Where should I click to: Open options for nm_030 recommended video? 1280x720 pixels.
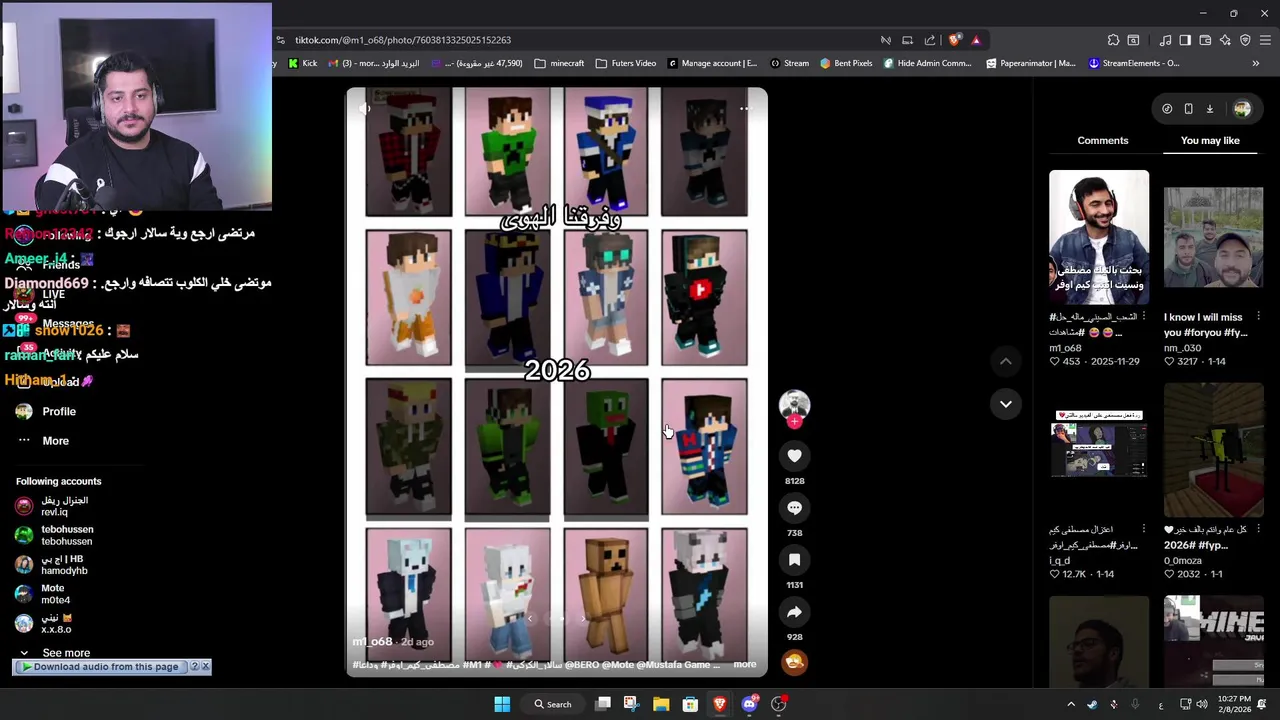coord(1258,317)
